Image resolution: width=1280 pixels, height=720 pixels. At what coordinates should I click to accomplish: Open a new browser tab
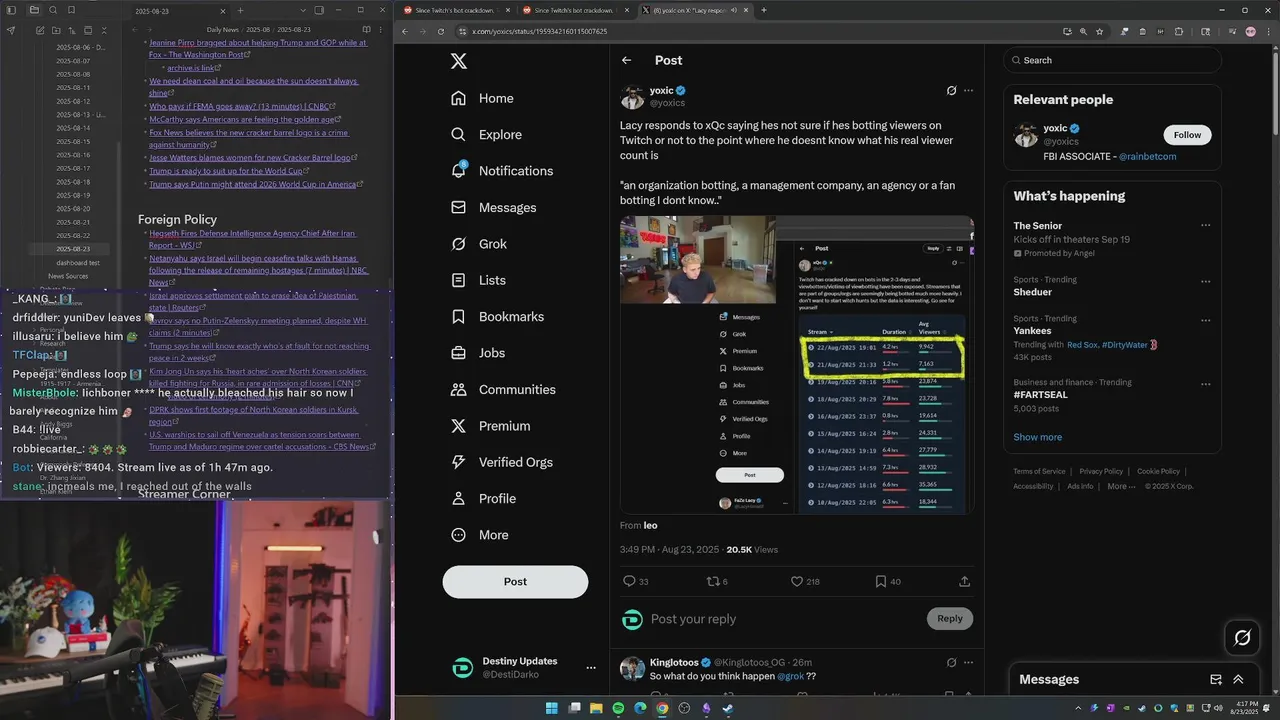click(764, 10)
